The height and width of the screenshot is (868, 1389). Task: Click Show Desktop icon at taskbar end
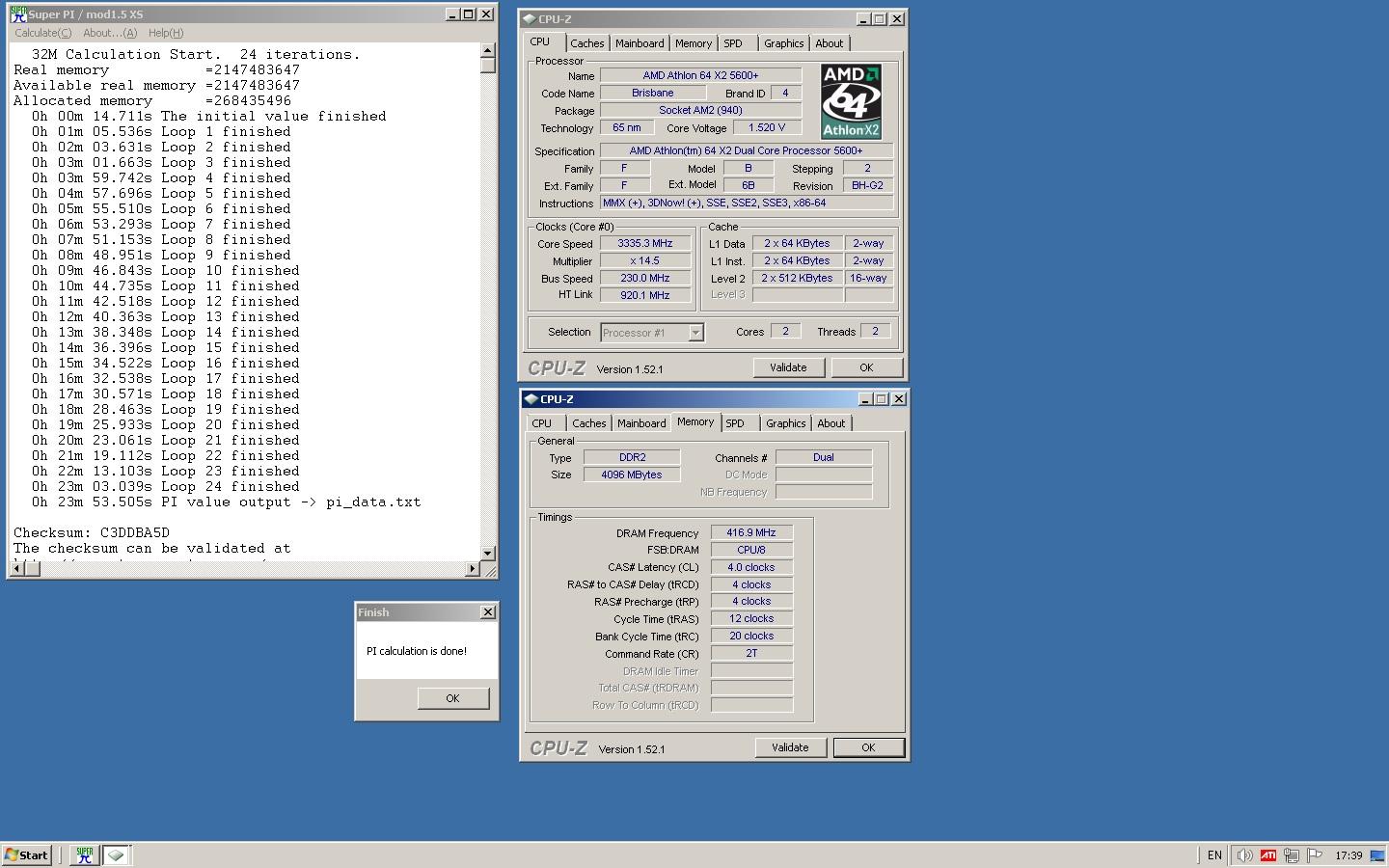click(1377, 855)
